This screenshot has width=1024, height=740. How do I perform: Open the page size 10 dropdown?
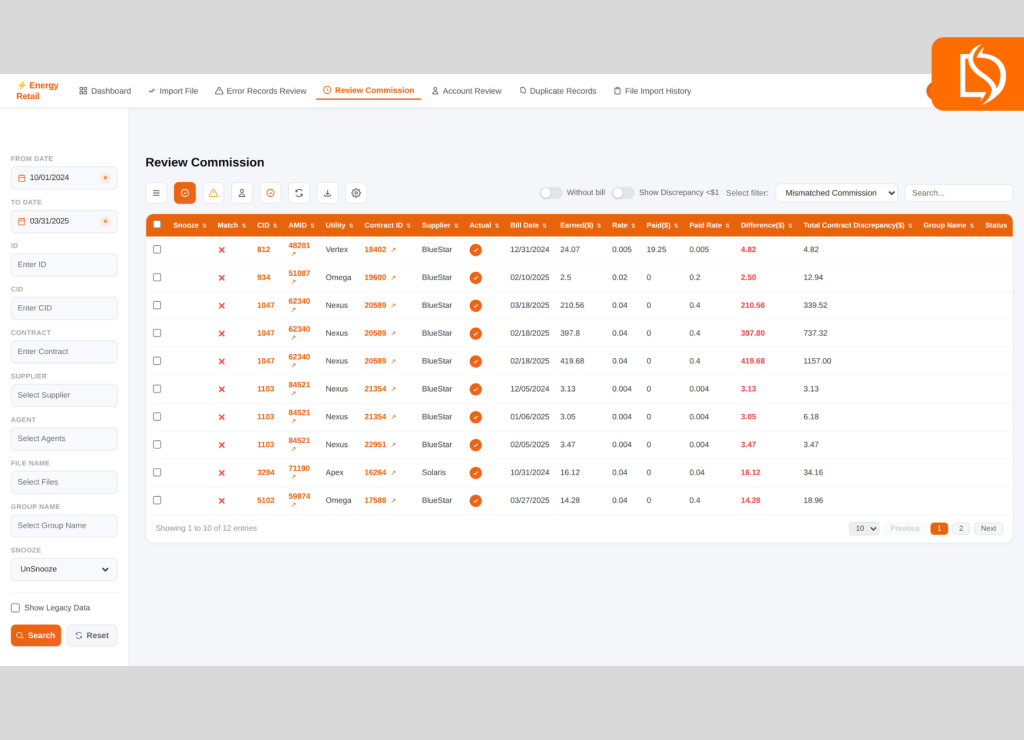click(863, 528)
